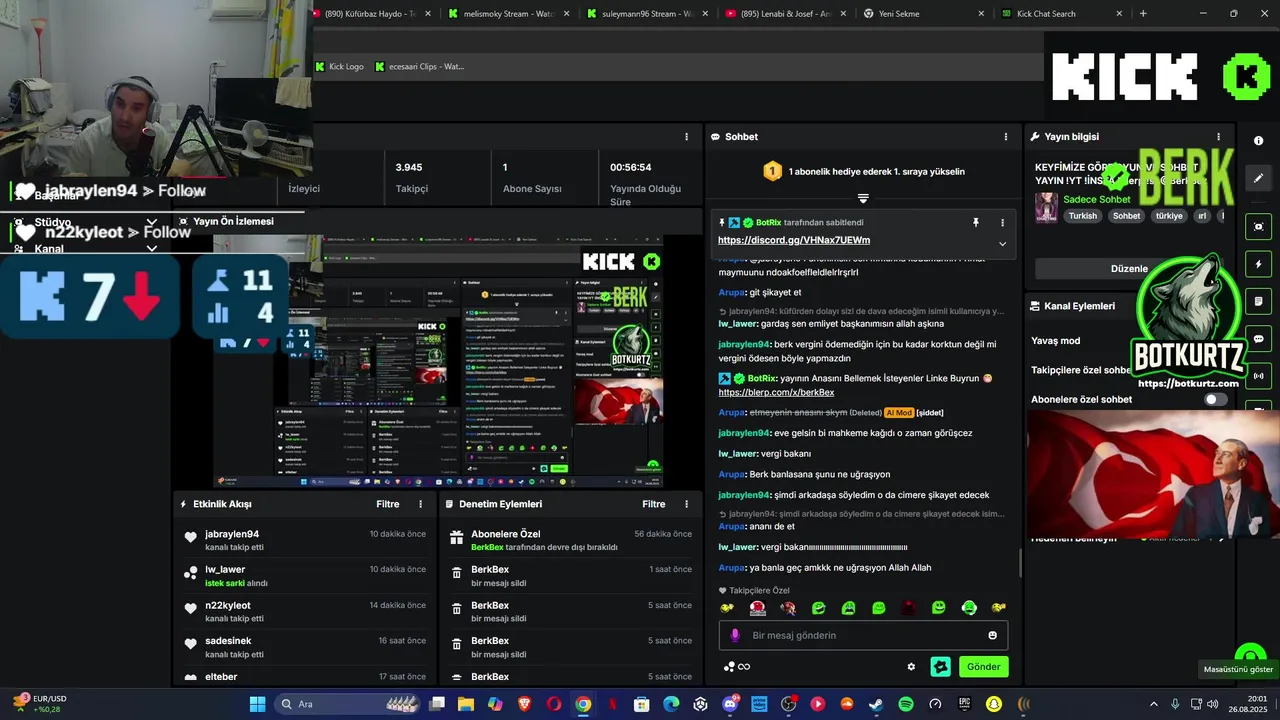Open a new browser tab
The width and height of the screenshot is (1280, 720).
[1143, 14]
